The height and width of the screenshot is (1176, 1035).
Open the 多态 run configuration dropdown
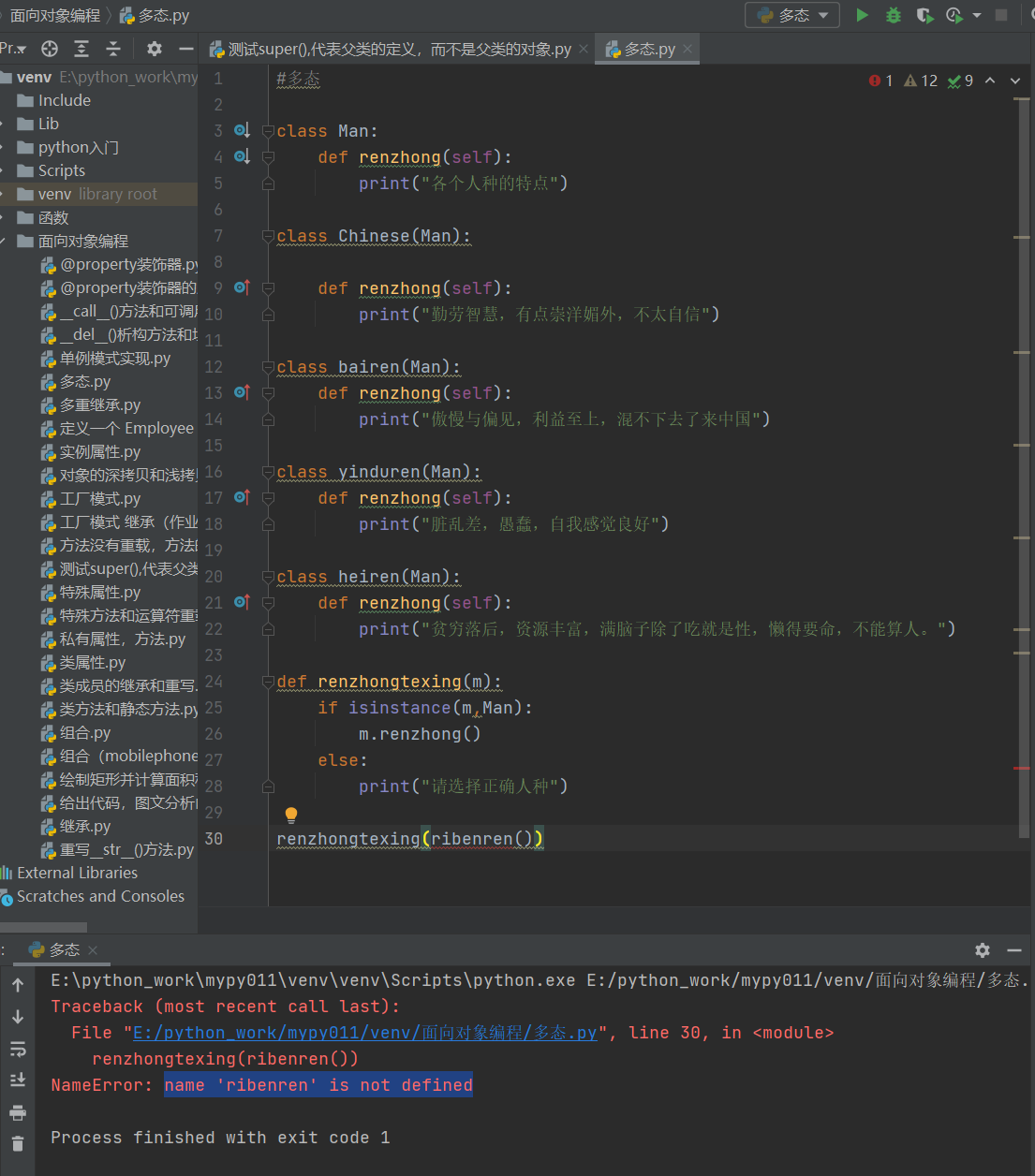794,15
